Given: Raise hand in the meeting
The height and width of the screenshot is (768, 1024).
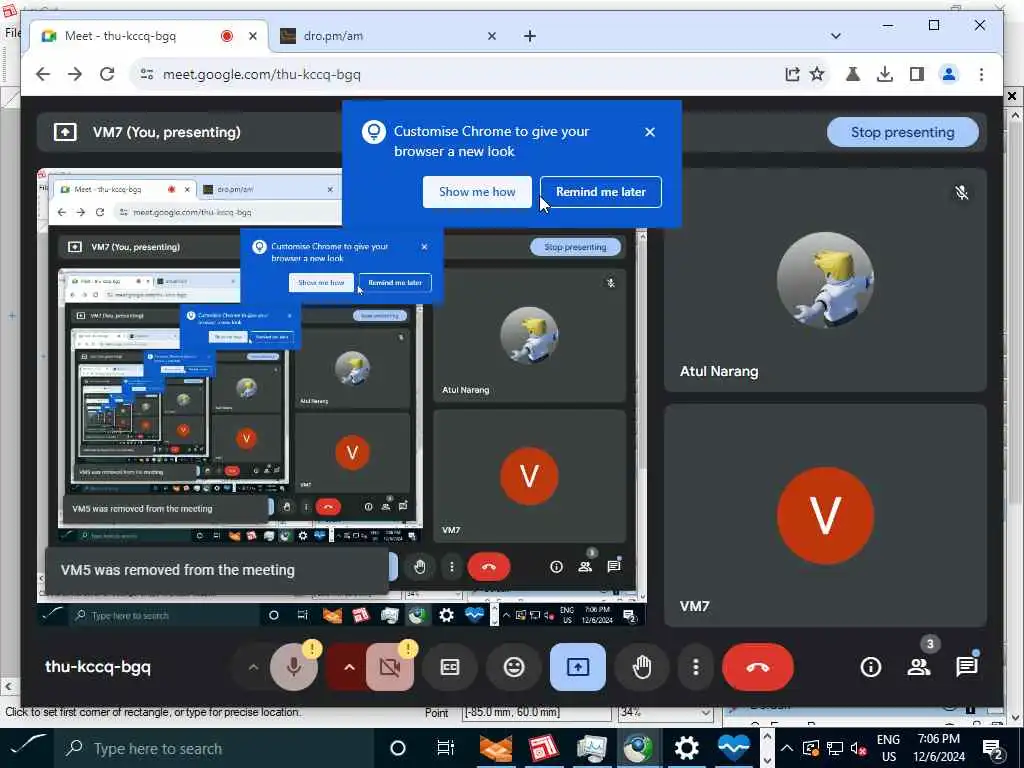Looking at the screenshot, I should point(642,667).
